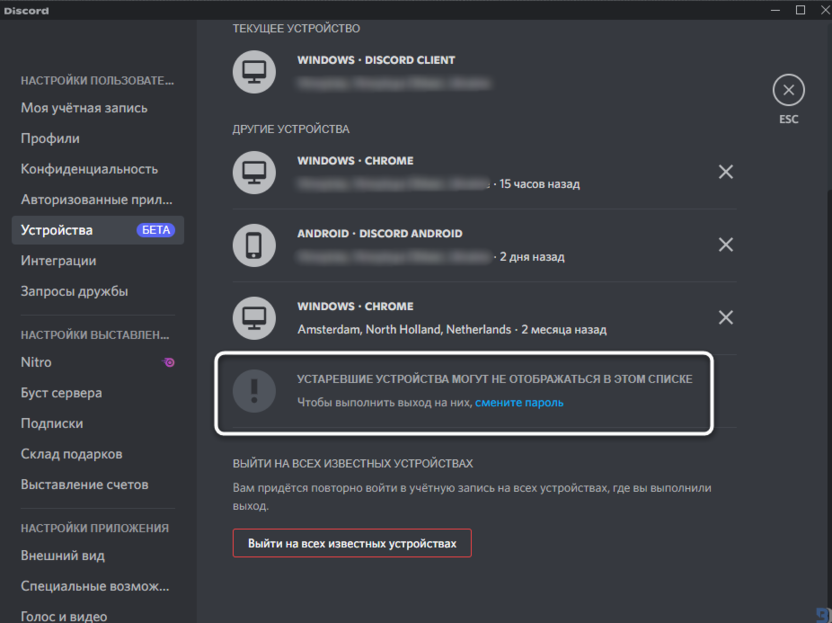Click the Amsterdam, North Holland, Netherlands location text
The image size is (832, 623).
click(404, 330)
